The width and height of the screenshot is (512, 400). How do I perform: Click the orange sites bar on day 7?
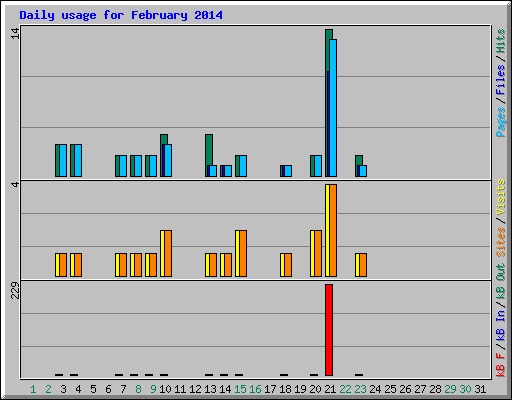pos(123,265)
